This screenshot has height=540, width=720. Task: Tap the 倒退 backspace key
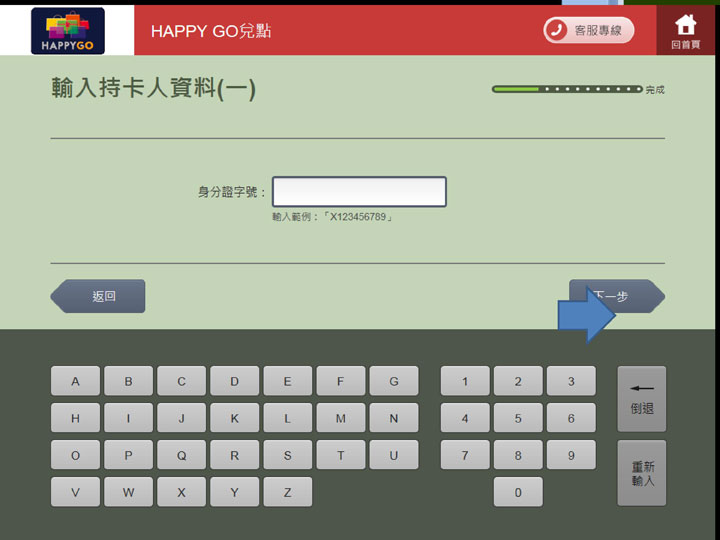tap(641, 399)
